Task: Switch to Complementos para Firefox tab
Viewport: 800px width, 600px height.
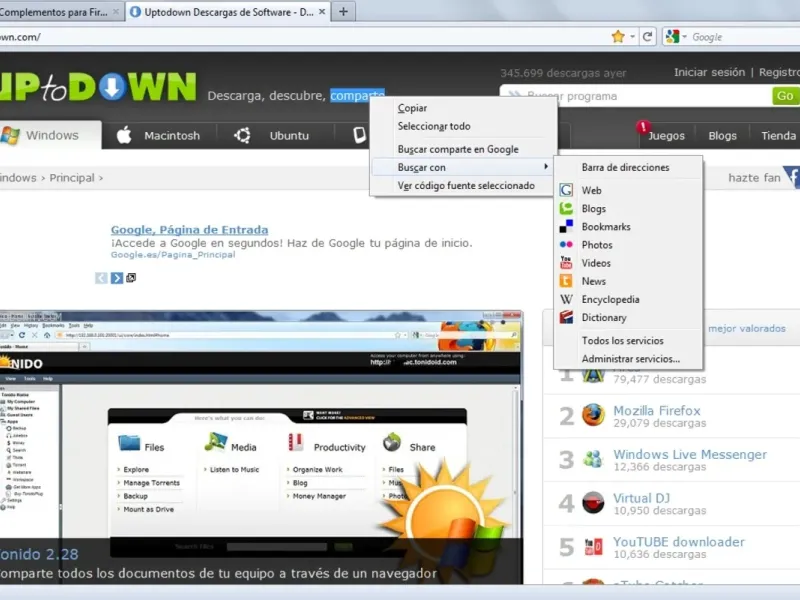Action: 54,12
